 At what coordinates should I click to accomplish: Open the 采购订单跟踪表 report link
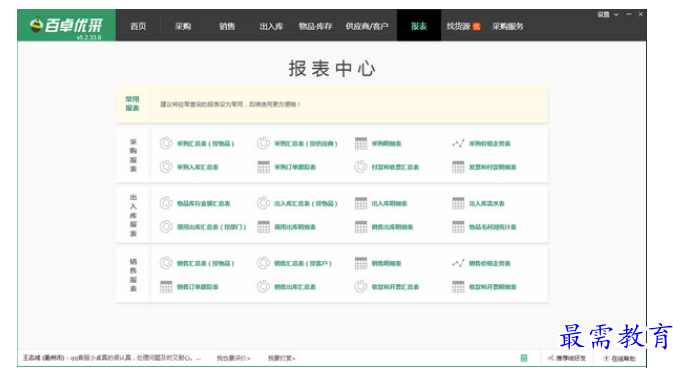[295, 167]
